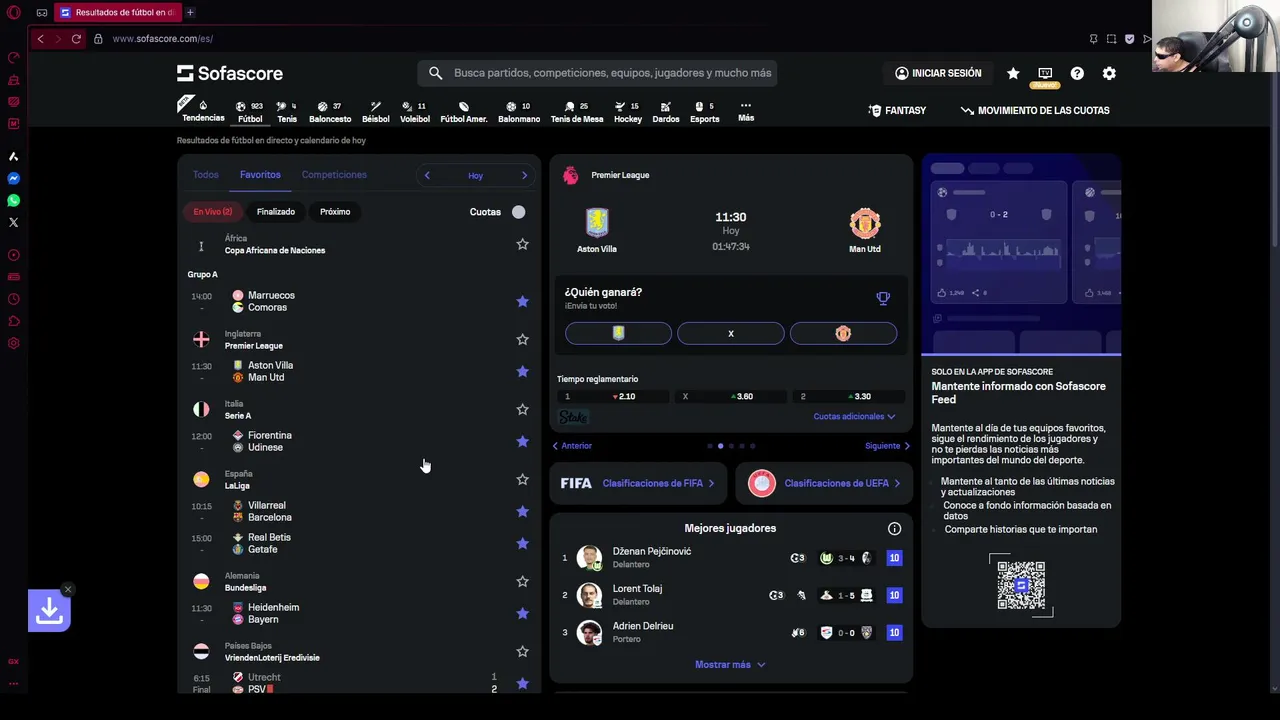Vote for draw X in ¿Quién ganará?

pyautogui.click(x=731, y=334)
